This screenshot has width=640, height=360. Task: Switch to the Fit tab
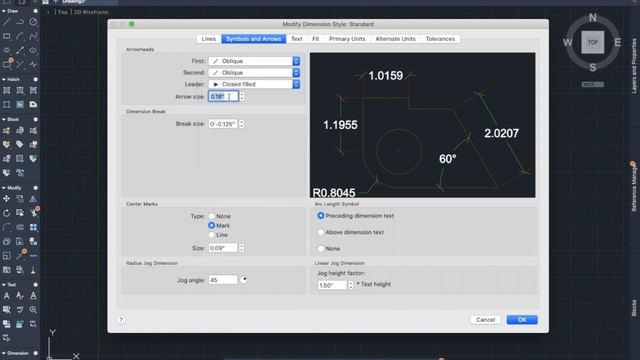pos(316,39)
